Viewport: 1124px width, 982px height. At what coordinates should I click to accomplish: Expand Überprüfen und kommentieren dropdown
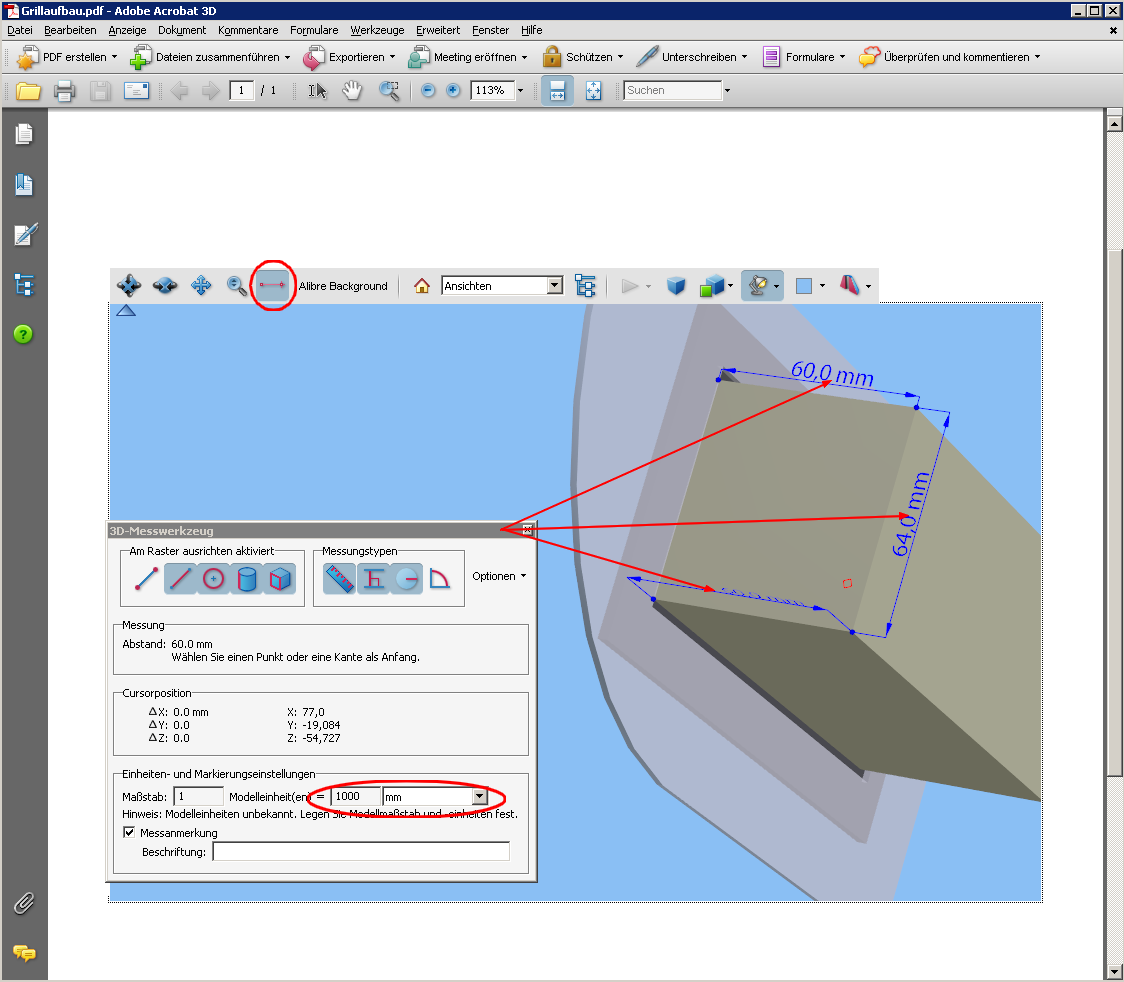[x=1037, y=57]
